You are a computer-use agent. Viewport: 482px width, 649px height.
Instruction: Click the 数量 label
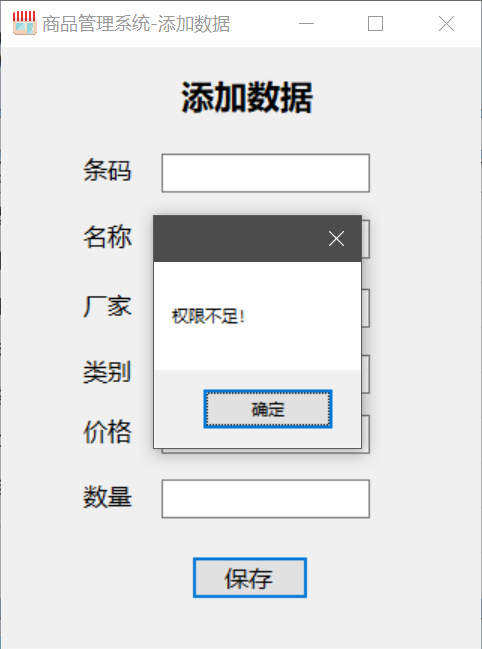108,496
